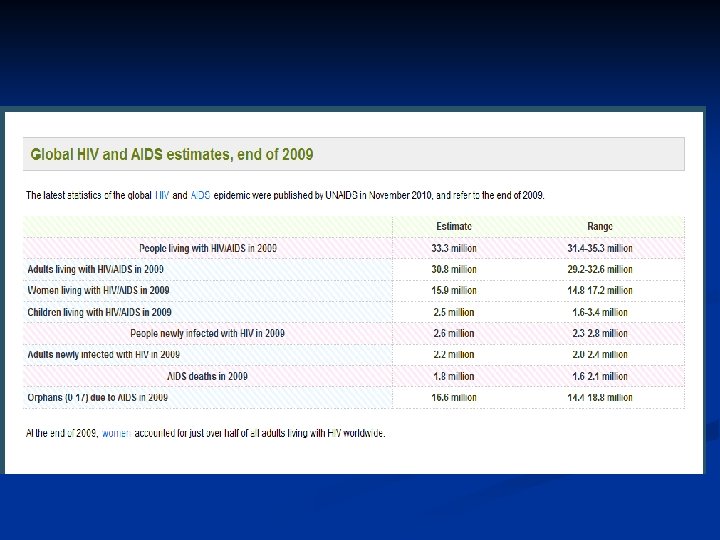Click row label 'People living with HIV/AIDS in 2009'
This screenshot has height=540, width=720.
[x=208, y=248]
